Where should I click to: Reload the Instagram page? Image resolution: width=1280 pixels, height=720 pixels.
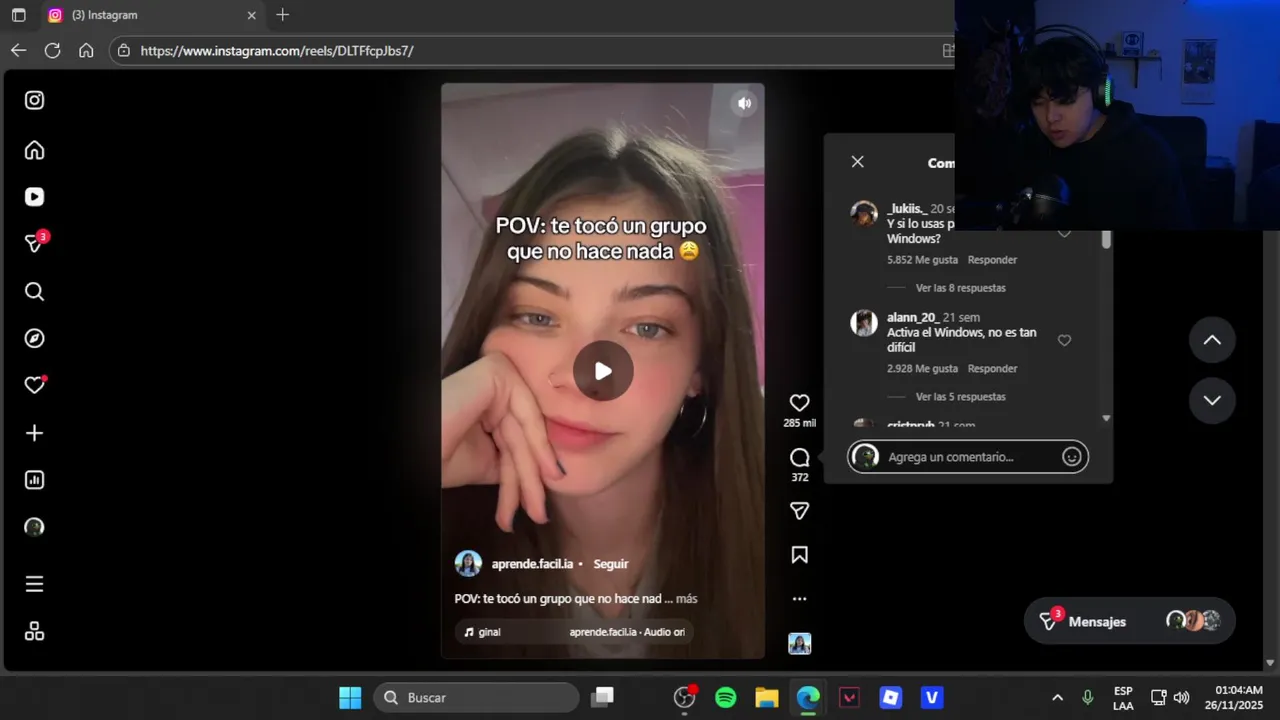click(52, 50)
